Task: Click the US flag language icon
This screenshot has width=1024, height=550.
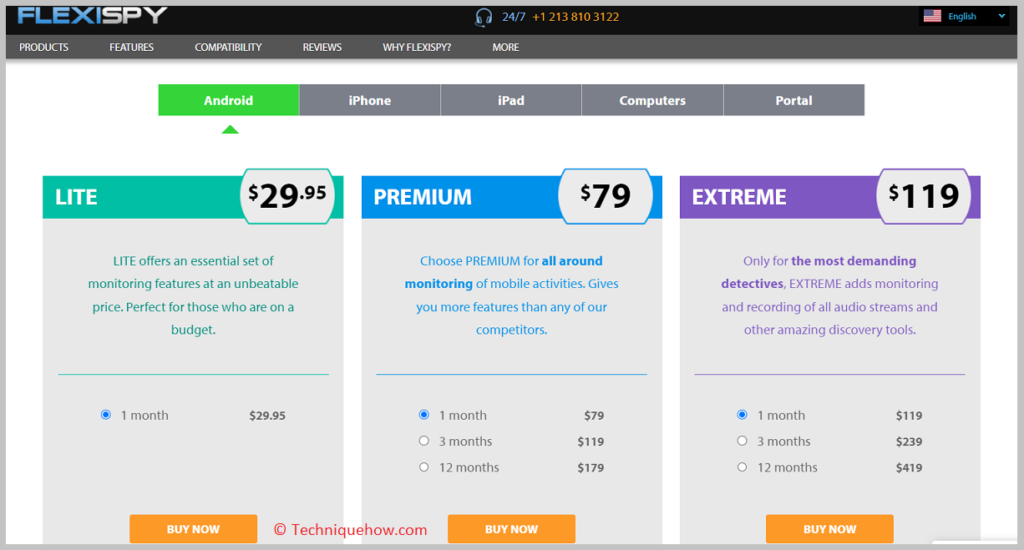Action: (x=932, y=16)
